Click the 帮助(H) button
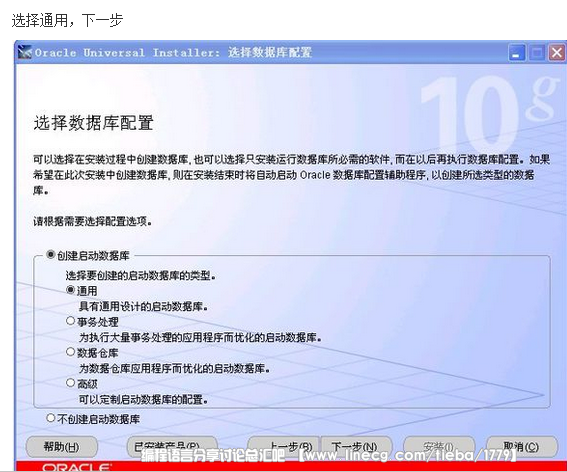567x472 pixels. [x=62, y=447]
